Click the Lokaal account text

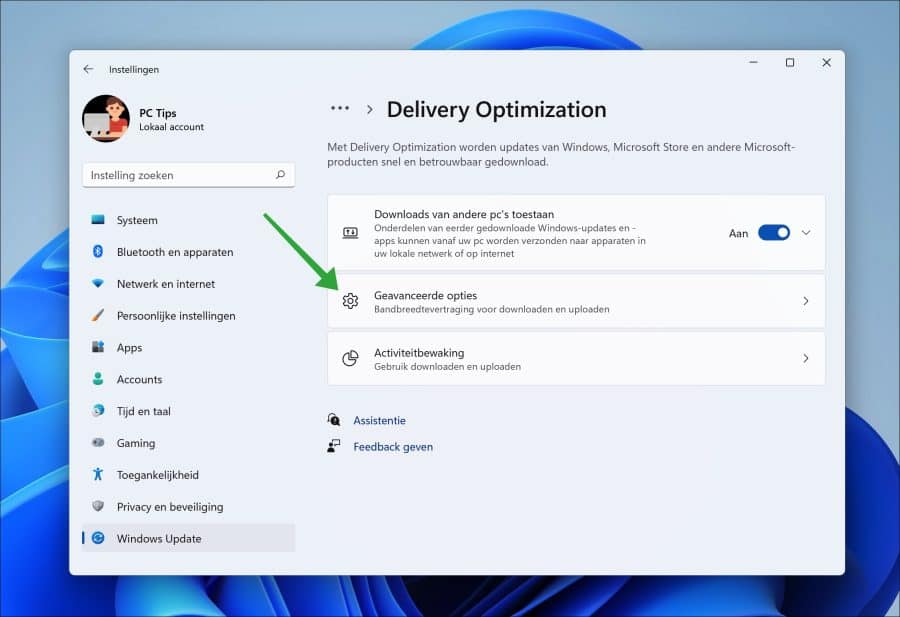[171, 127]
